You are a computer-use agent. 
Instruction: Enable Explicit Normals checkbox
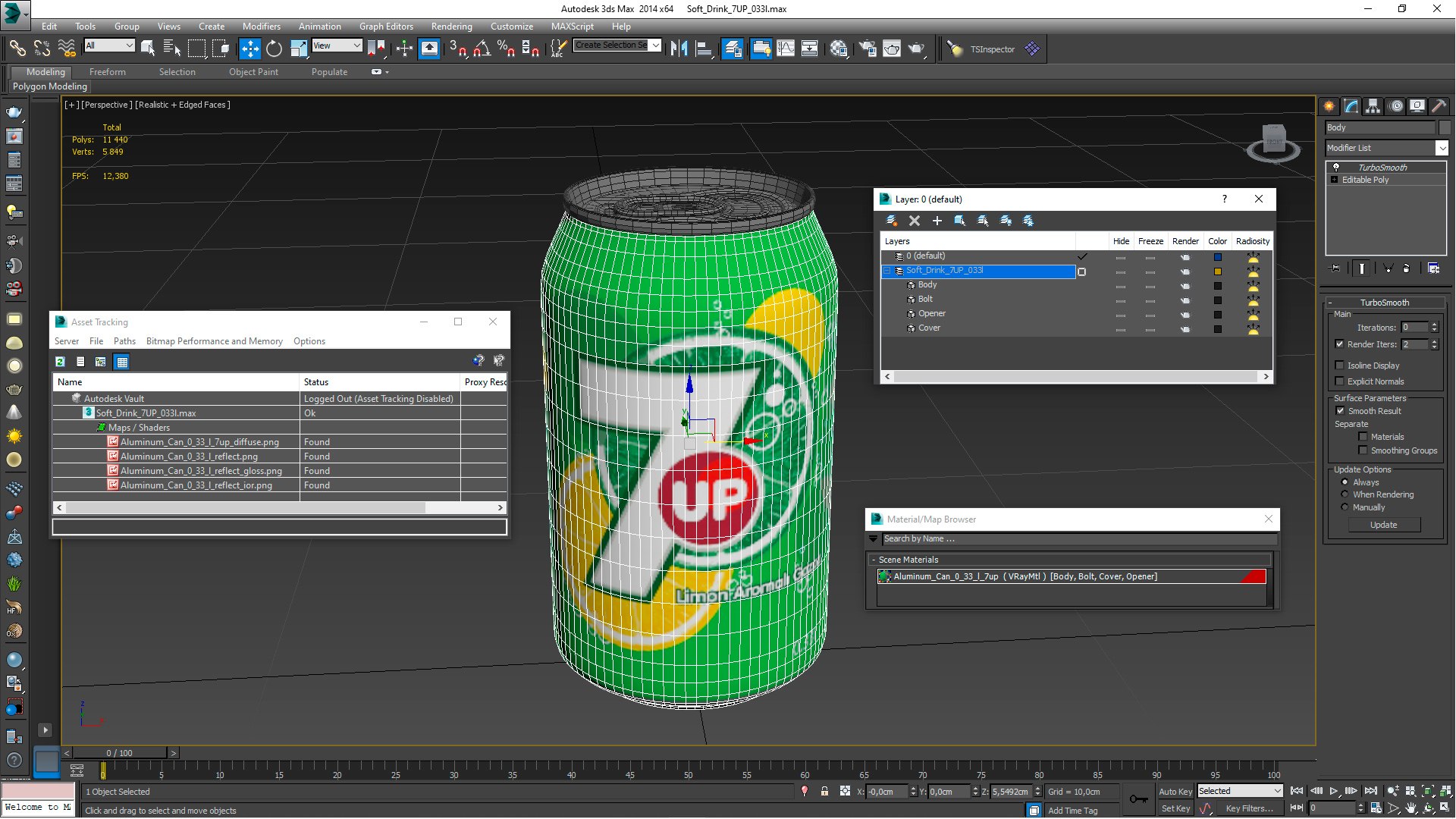coord(1340,381)
